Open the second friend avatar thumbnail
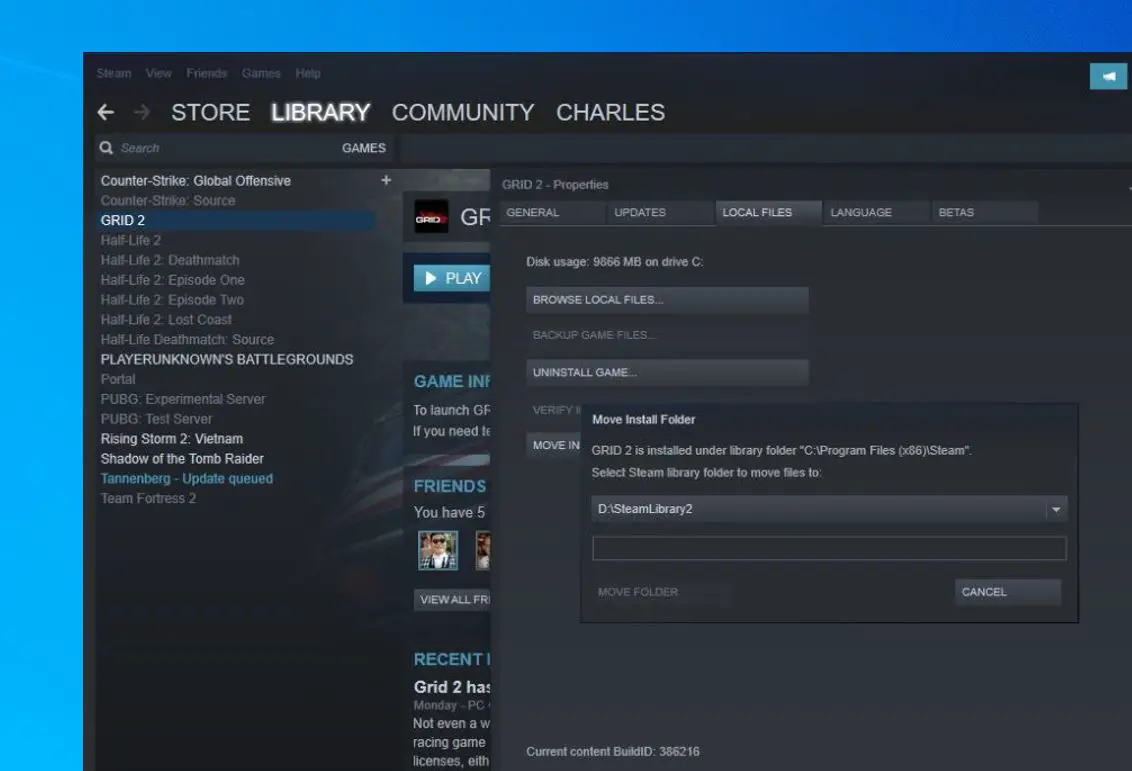1132x771 pixels. pyautogui.click(x=483, y=551)
